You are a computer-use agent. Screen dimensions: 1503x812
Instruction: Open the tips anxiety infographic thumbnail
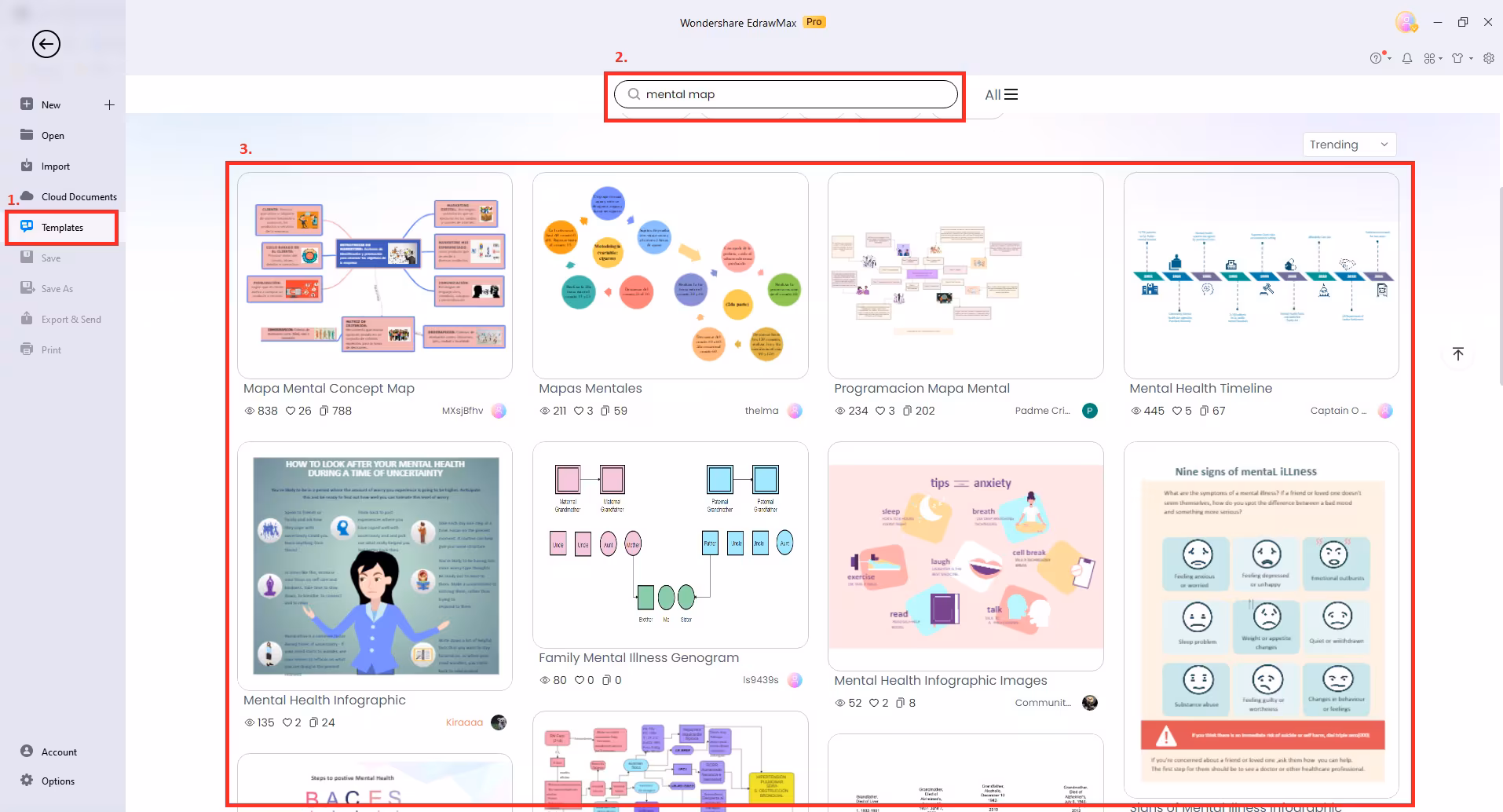(x=966, y=556)
